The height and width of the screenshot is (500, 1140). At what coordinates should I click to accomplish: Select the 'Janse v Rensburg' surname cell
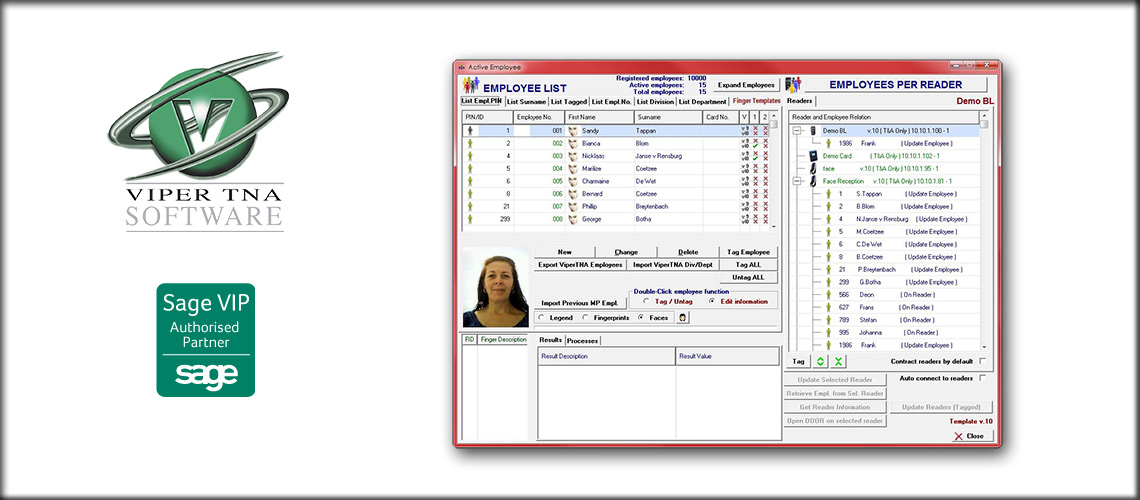(667, 156)
